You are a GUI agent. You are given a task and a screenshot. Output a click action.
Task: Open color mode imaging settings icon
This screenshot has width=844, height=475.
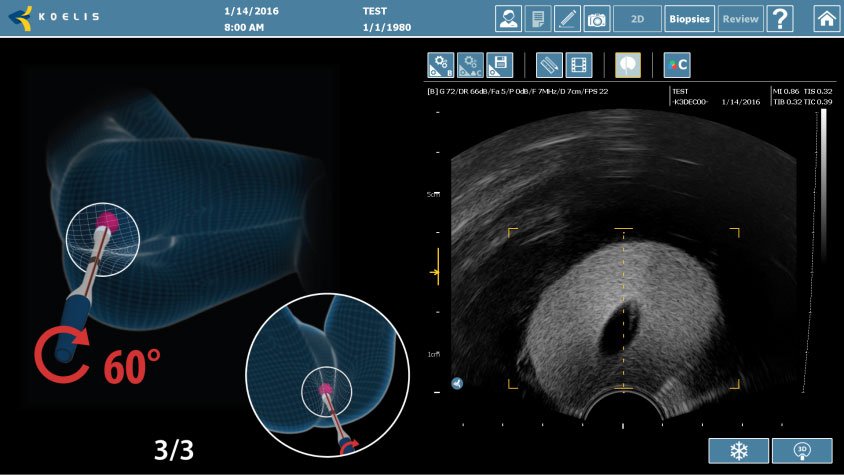click(470, 65)
